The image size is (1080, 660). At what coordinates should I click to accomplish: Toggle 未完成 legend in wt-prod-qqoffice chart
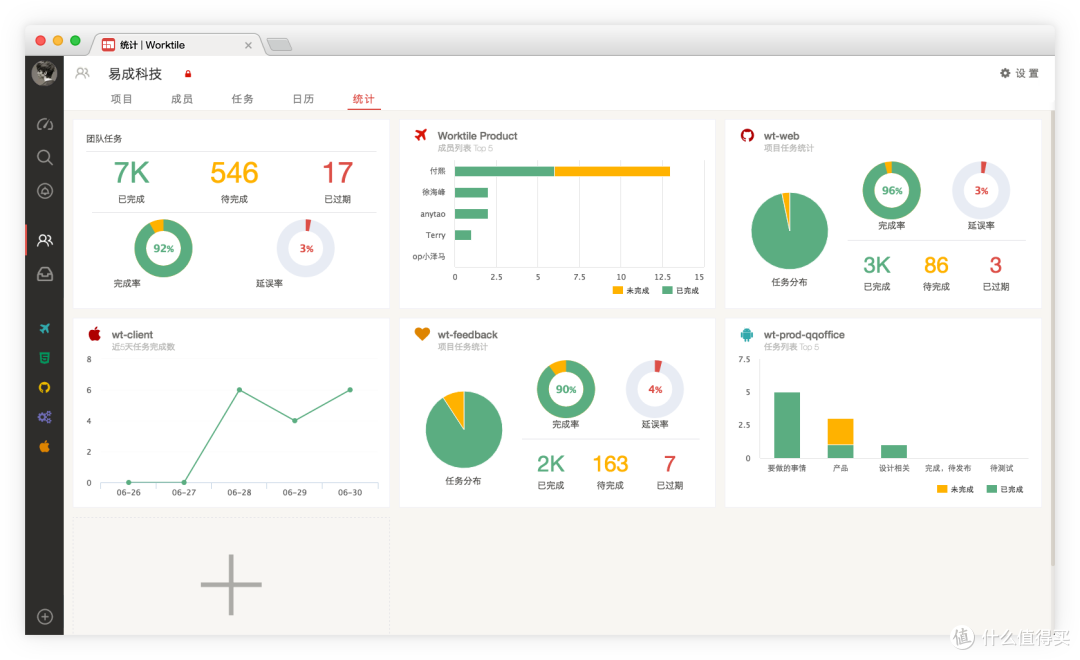(x=955, y=489)
